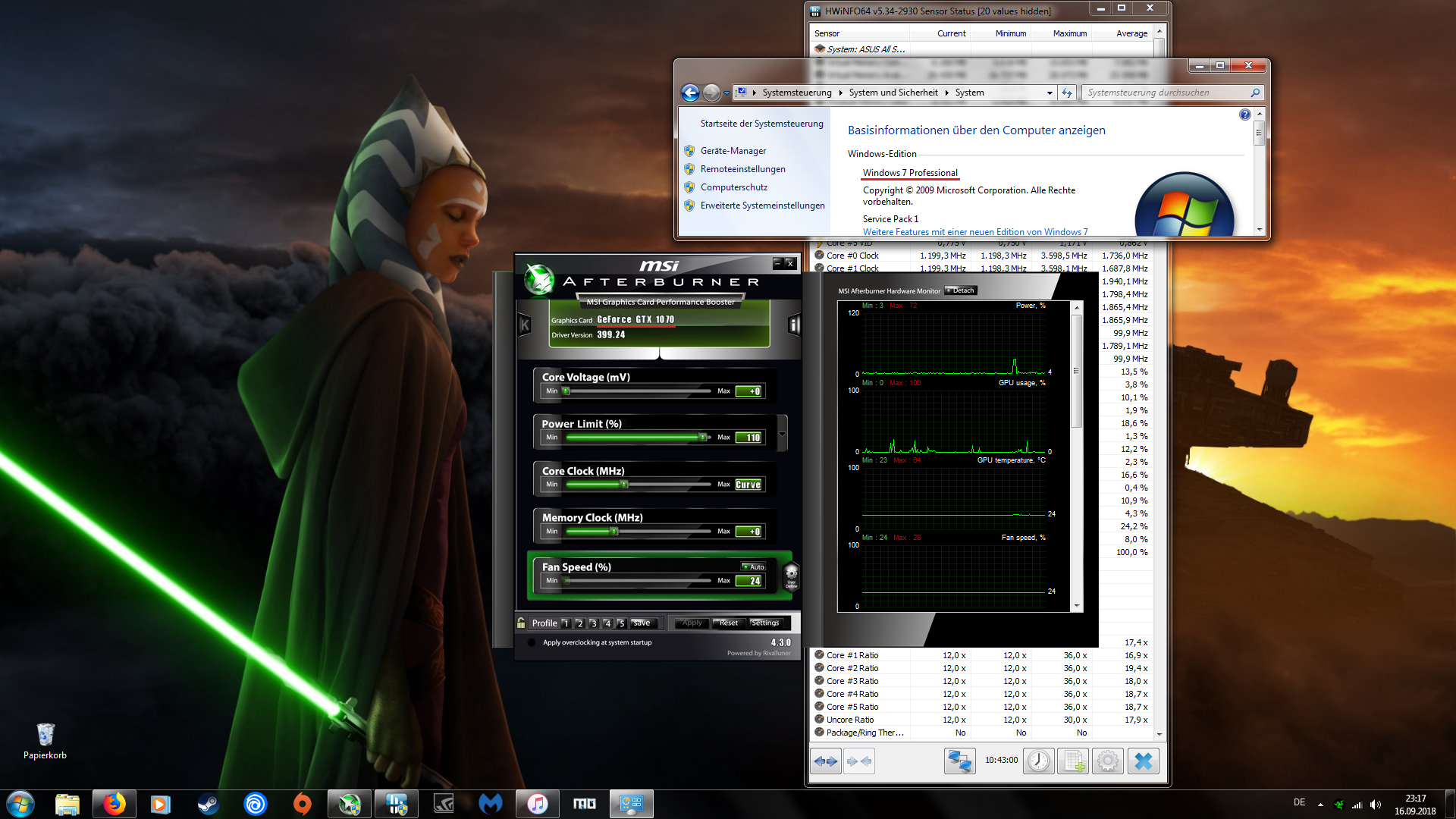Open Geräte-Manager in the sidebar
This screenshot has width=1456, height=819.
coord(733,151)
